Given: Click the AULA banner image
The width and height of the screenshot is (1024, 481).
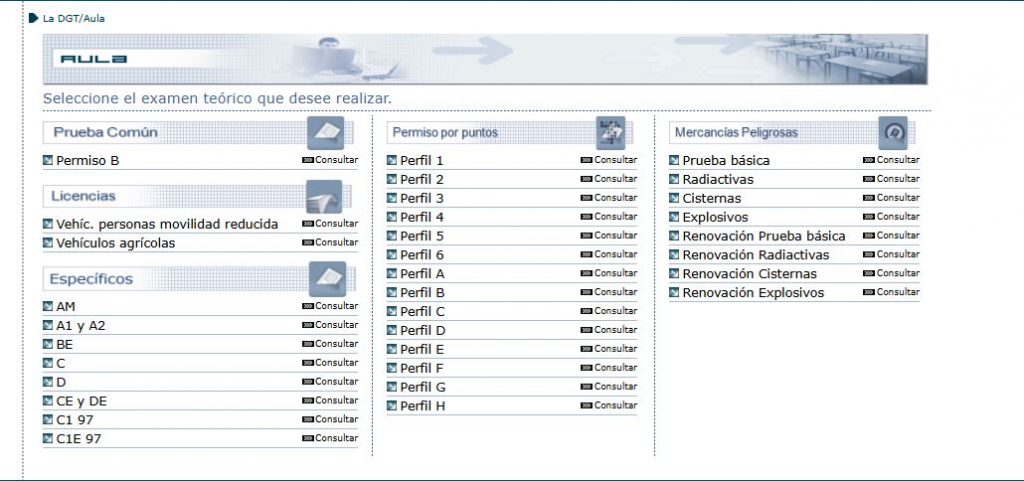Looking at the screenshot, I should pyautogui.click(x=484, y=59).
